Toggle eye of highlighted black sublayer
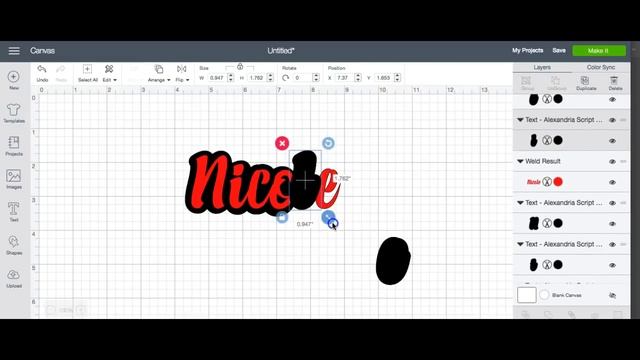Viewport: 640px width, 360px height. click(x=612, y=141)
